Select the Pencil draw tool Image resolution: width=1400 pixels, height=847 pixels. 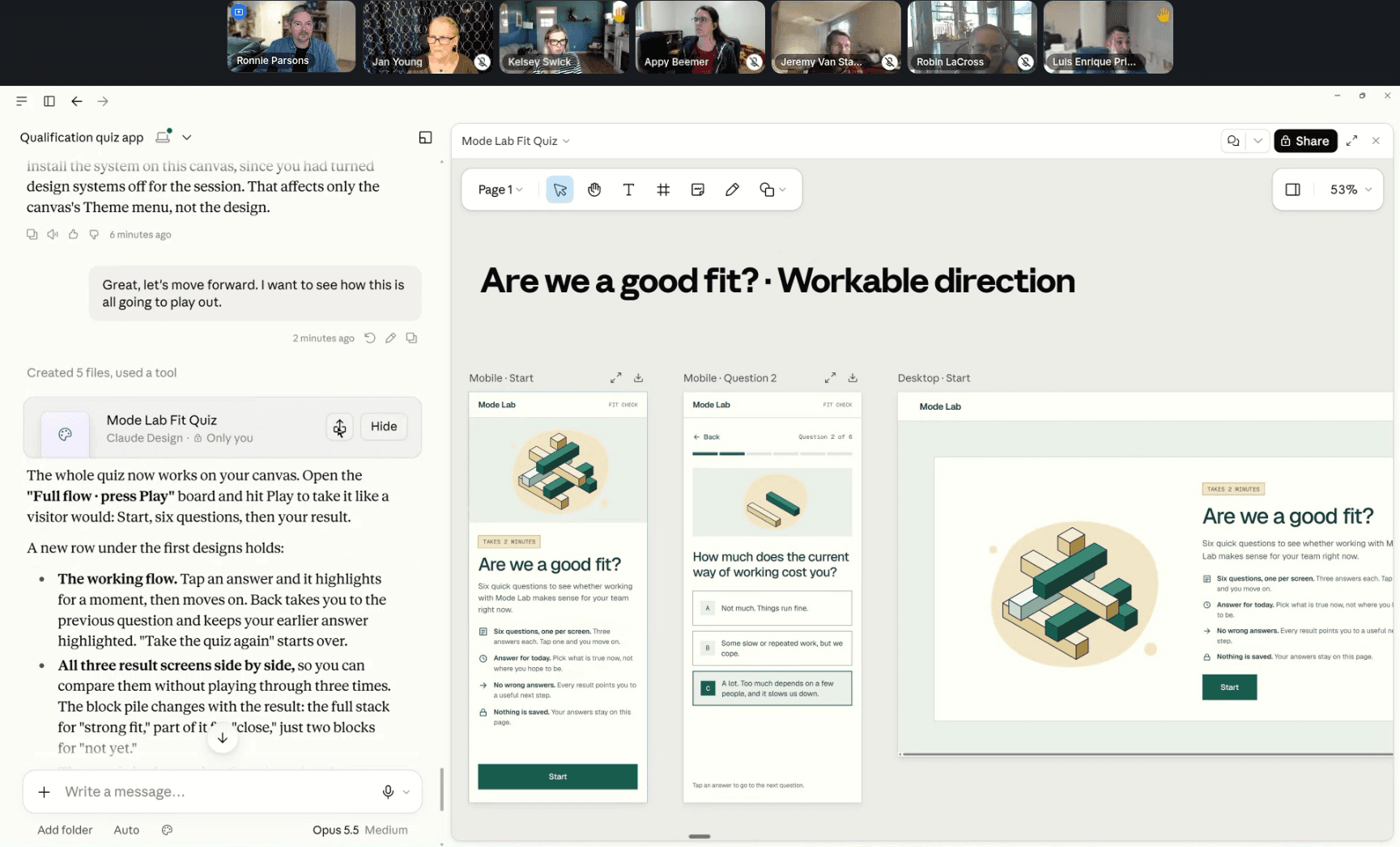(x=732, y=189)
